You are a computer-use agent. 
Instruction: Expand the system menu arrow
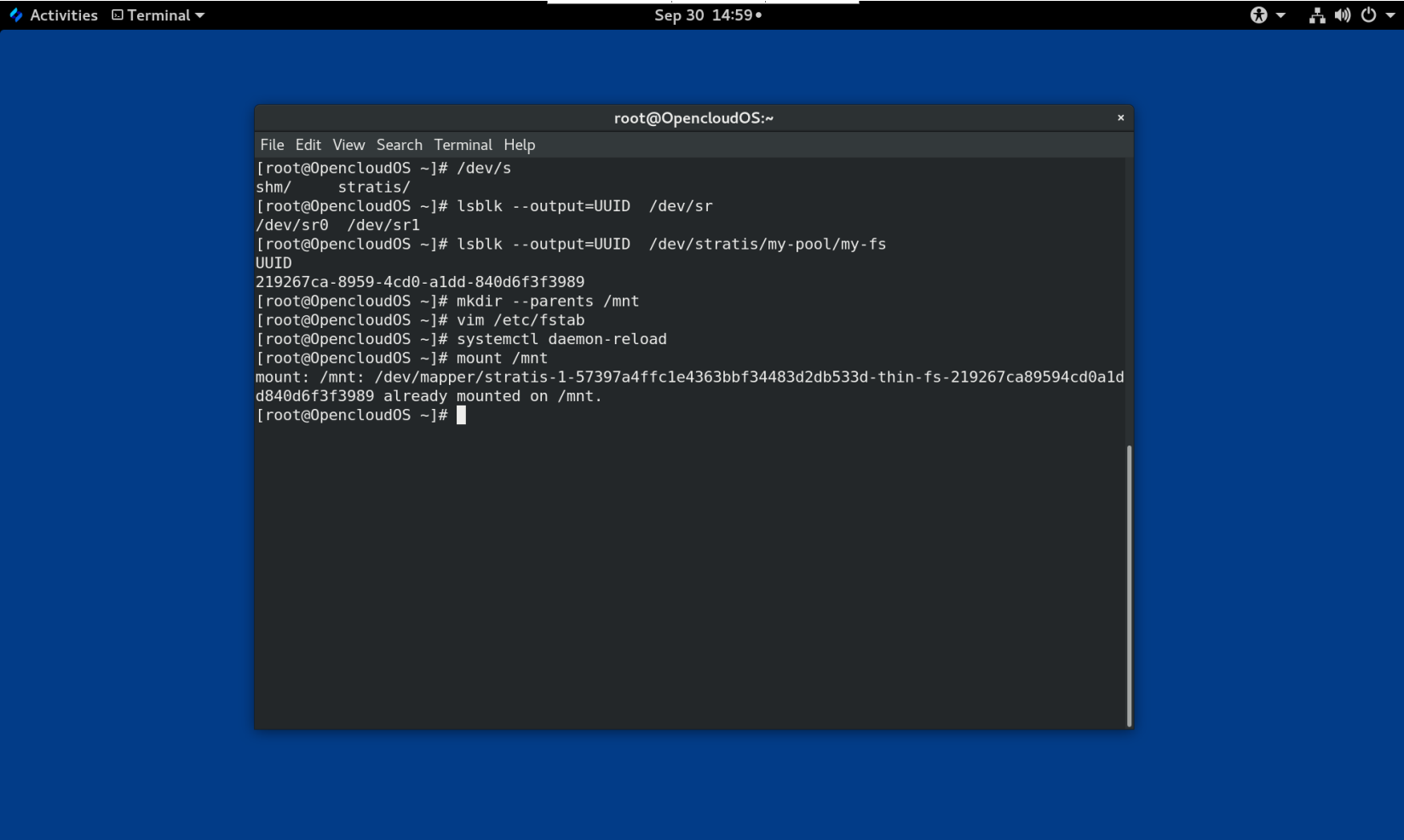click(1390, 15)
